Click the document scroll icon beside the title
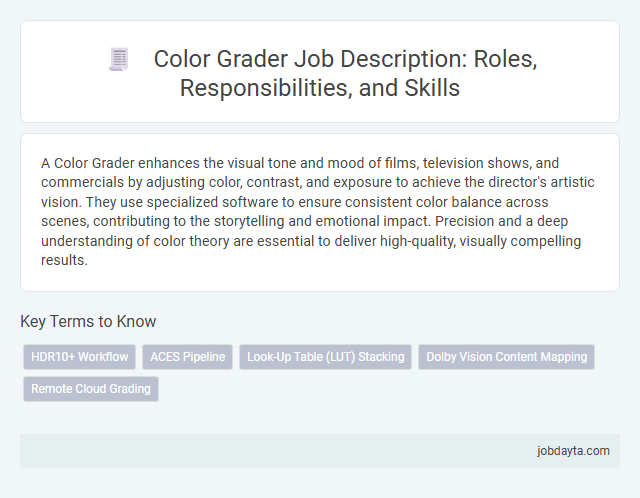640x498 pixels. pyautogui.click(x=119, y=59)
